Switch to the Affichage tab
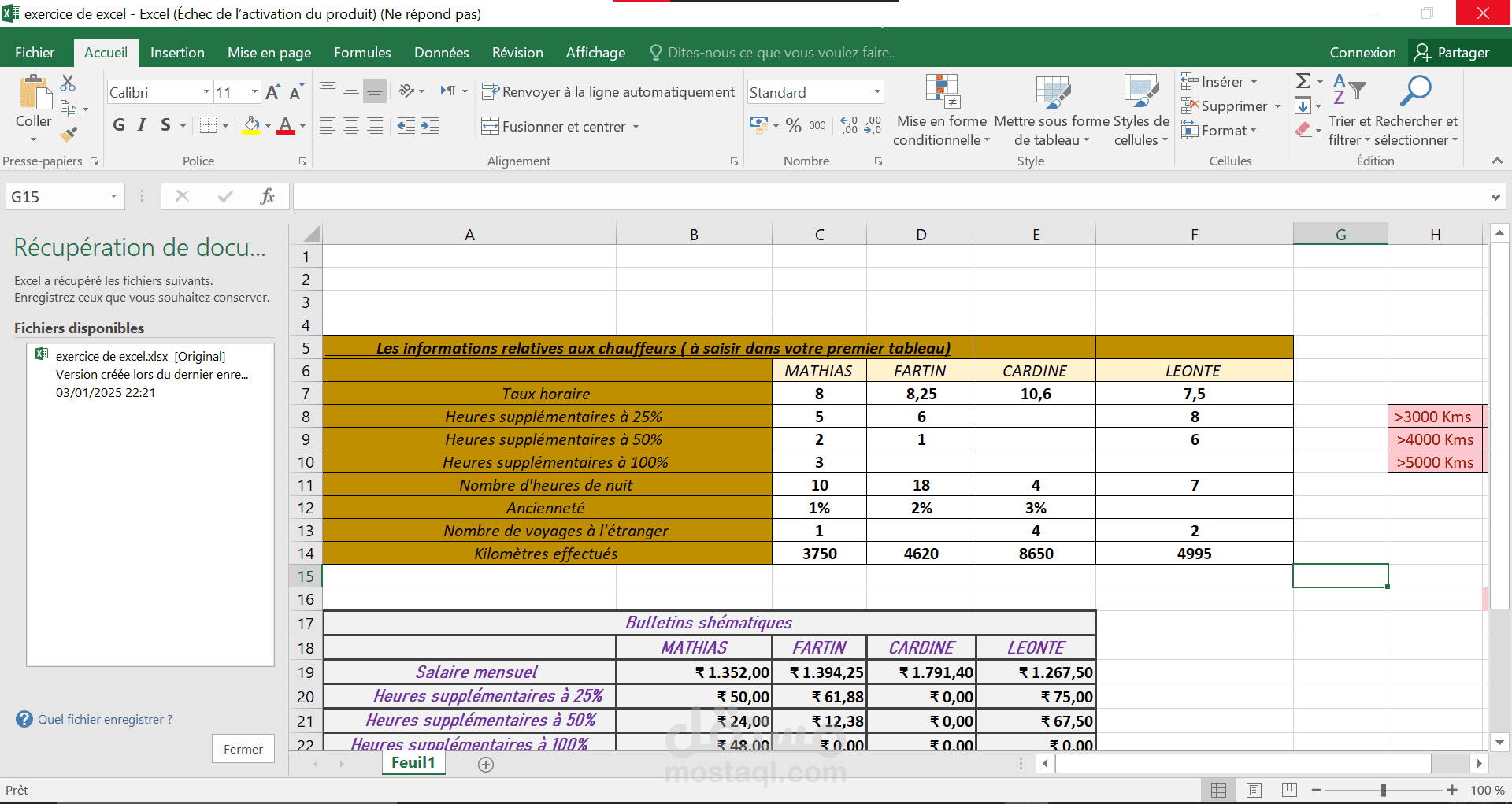This screenshot has height=804, width=1512. (x=595, y=53)
